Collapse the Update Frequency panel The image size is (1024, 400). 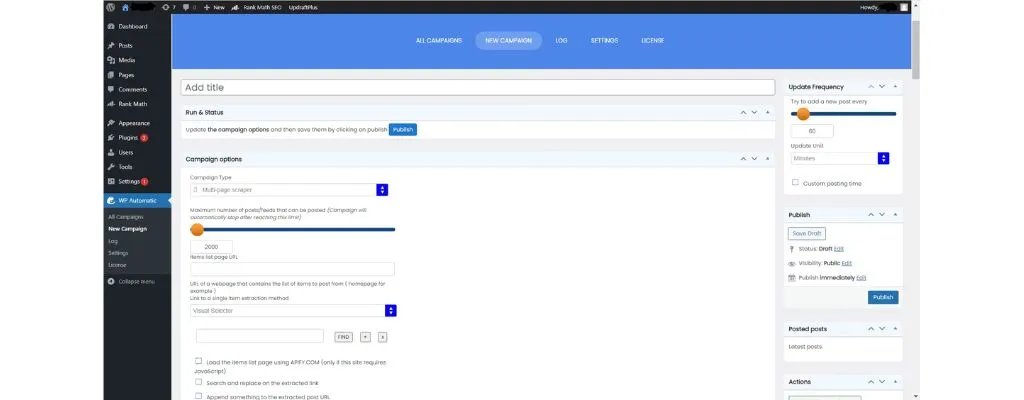click(895, 86)
